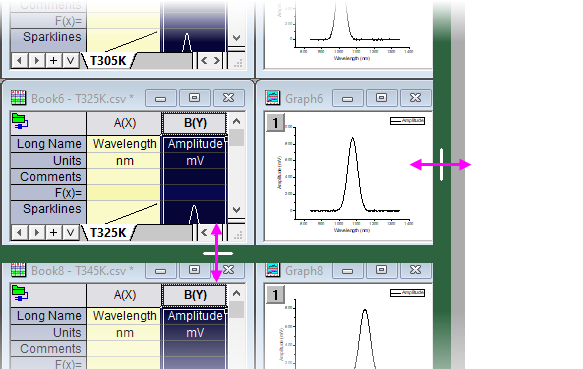Click the F(x)= cell for Wavelength in Book6
Image resolution: width=583 pixels, height=369 pixels.
coord(124,193)
